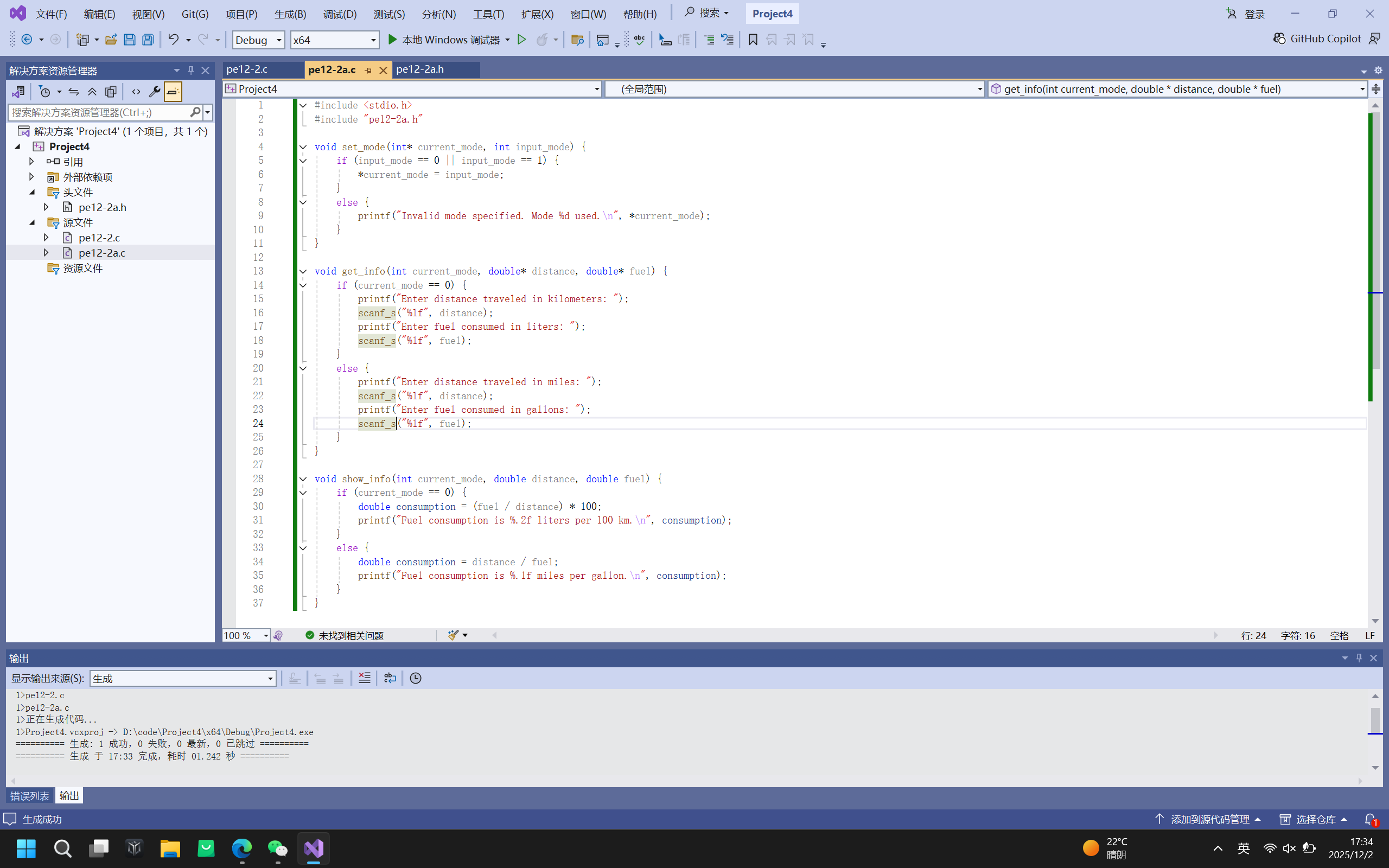1389x868 pixels.
Task: Collapse the get_info function at line 13
Action: pyautogui.click(x=303, y=271)
